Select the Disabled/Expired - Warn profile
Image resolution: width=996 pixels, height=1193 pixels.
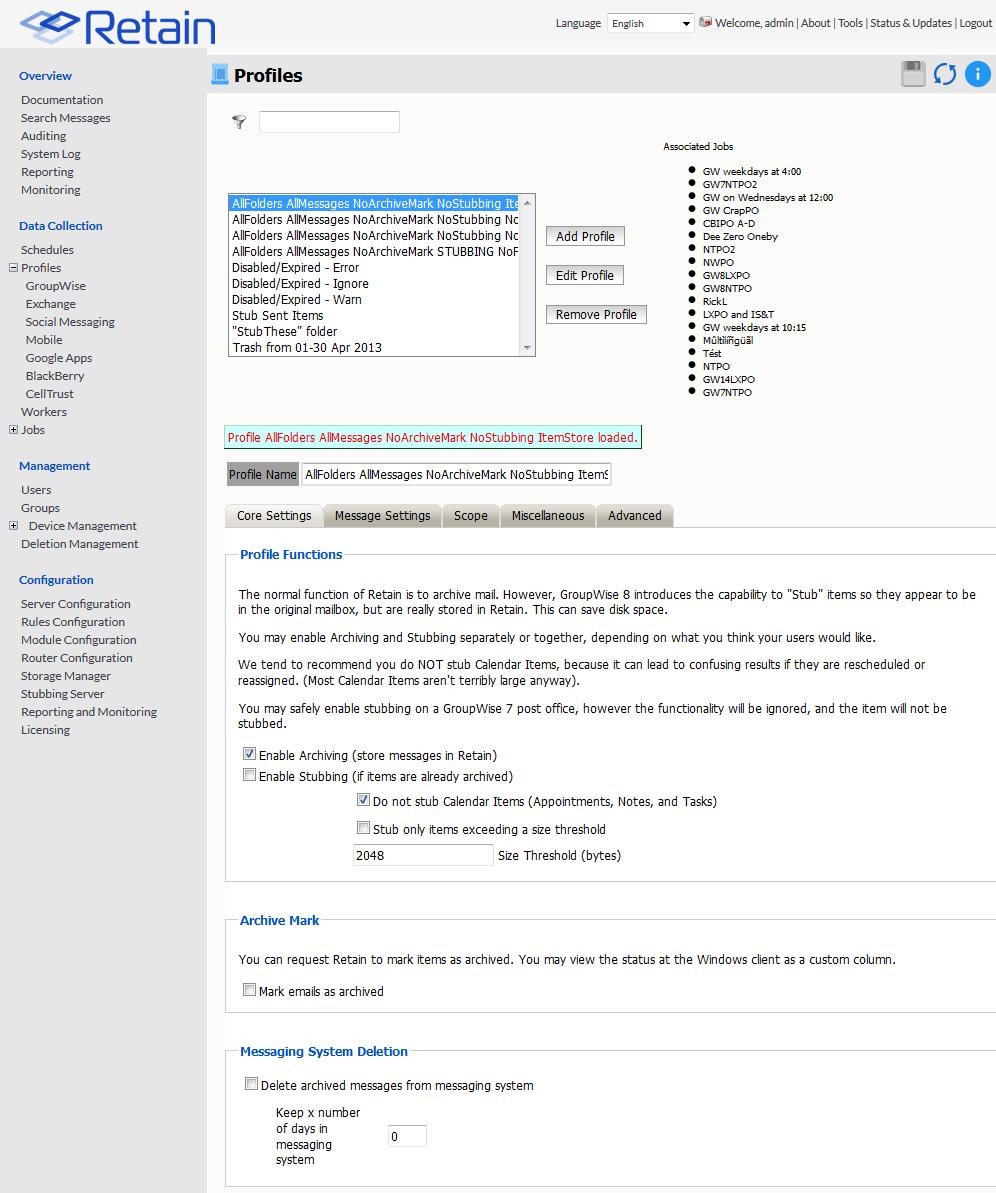tap(374, 300)
